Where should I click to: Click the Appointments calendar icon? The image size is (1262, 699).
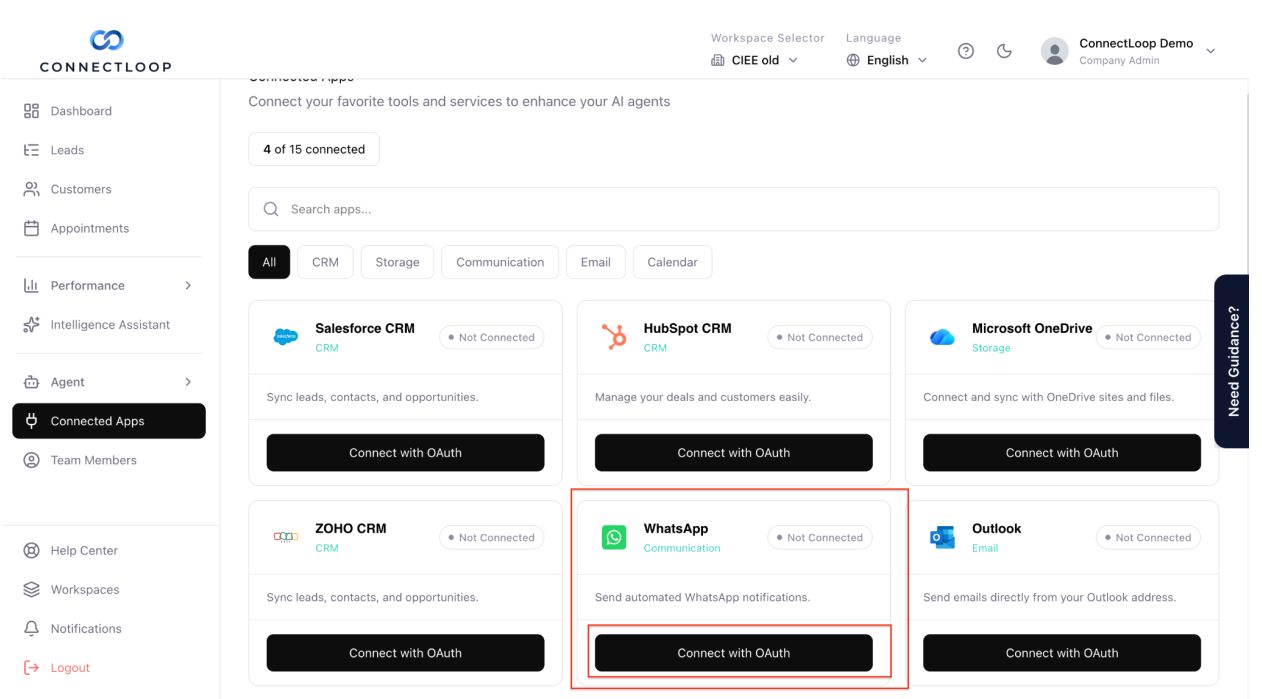tap(31, 228)
